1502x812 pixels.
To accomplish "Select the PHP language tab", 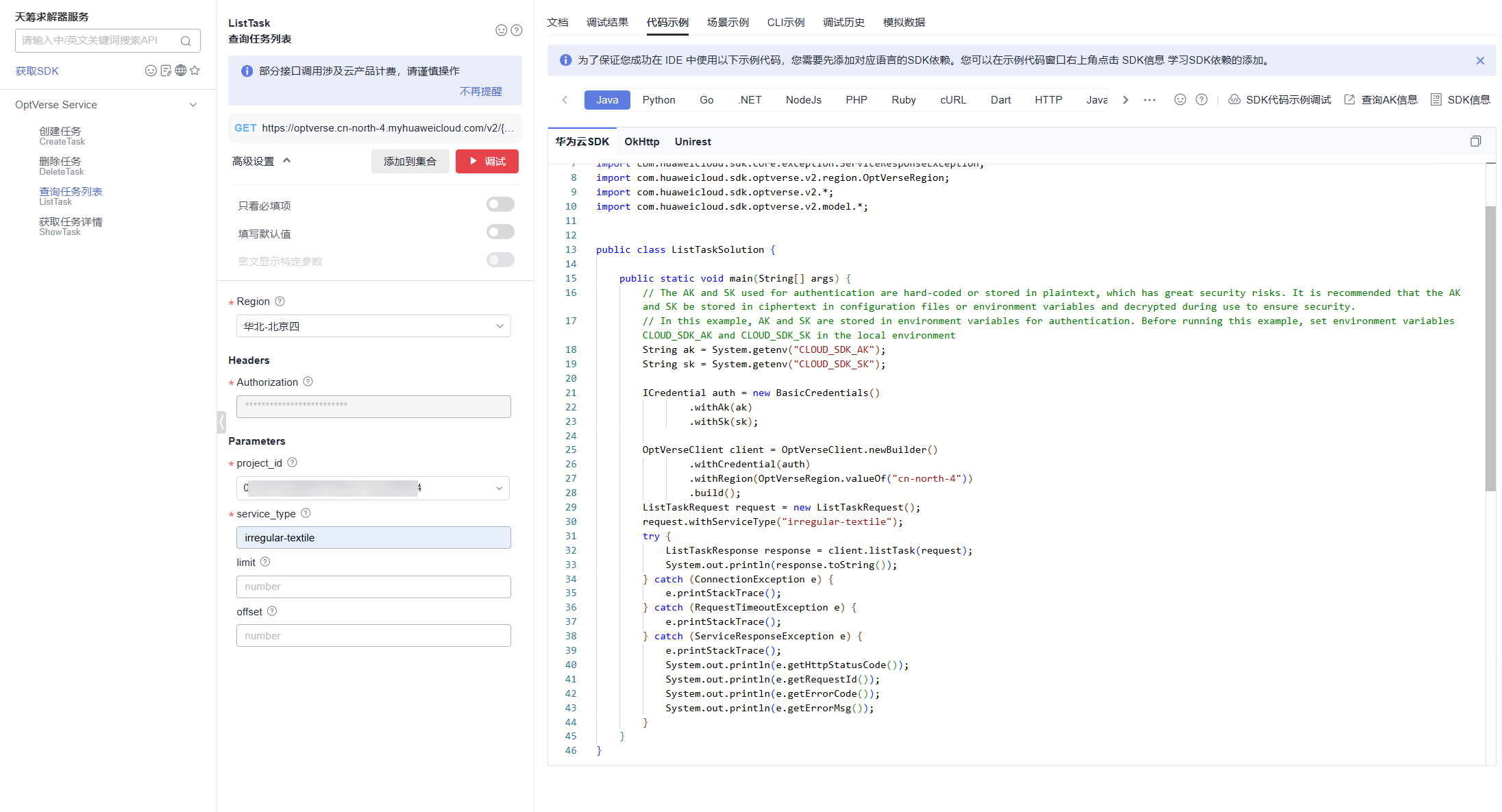I will (856, 99).
